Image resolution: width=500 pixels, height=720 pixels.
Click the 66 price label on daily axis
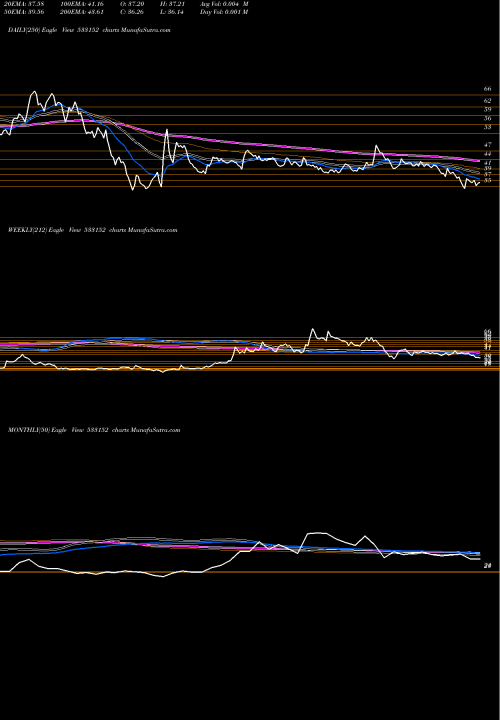tap(488, 89)
